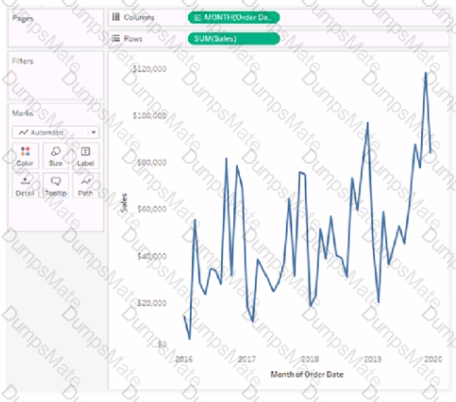Click the Columns shelf label text
The image size is (456, 402).
tap(139, 17)
